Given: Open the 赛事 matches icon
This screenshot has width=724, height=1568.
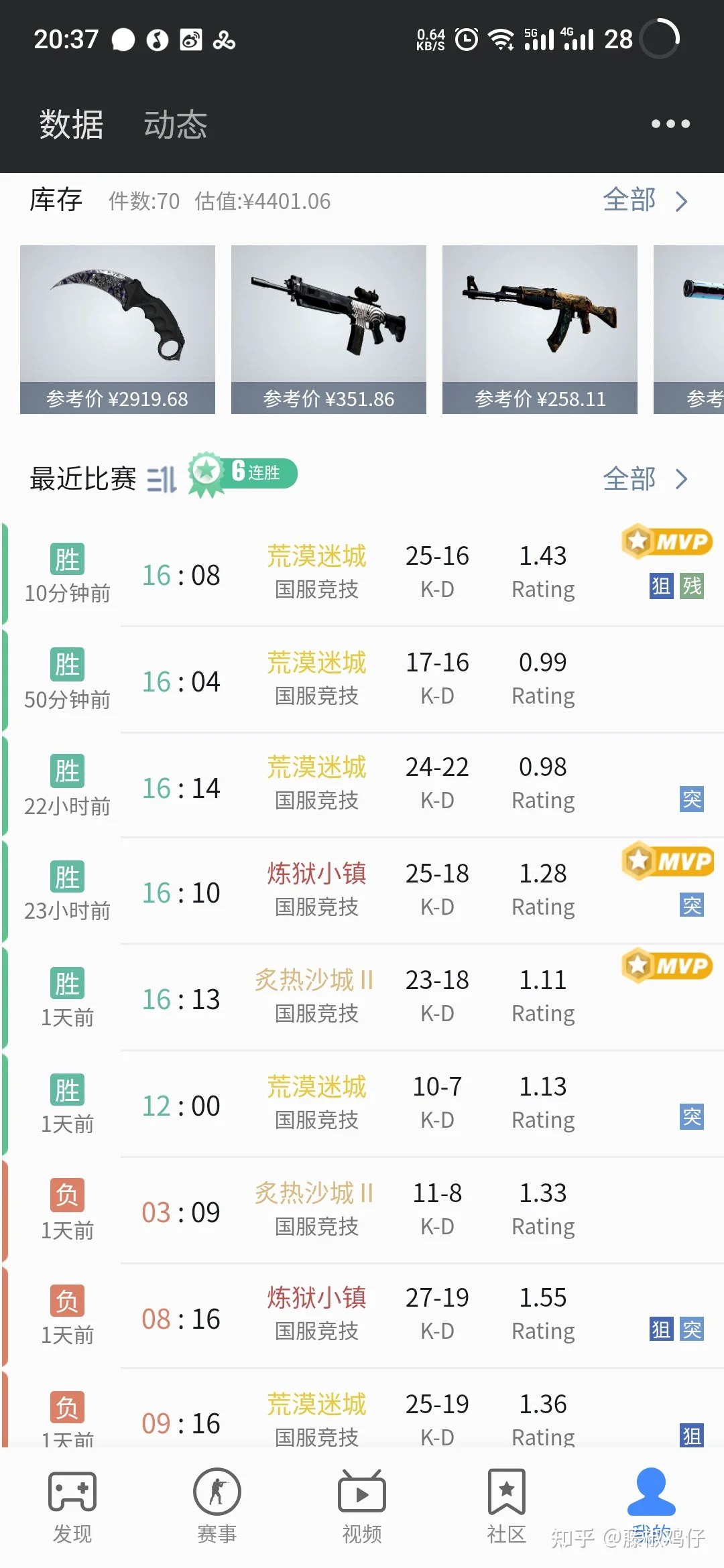Looking at the screenshot, I should pyautogui.click(x=217, y=1492).
